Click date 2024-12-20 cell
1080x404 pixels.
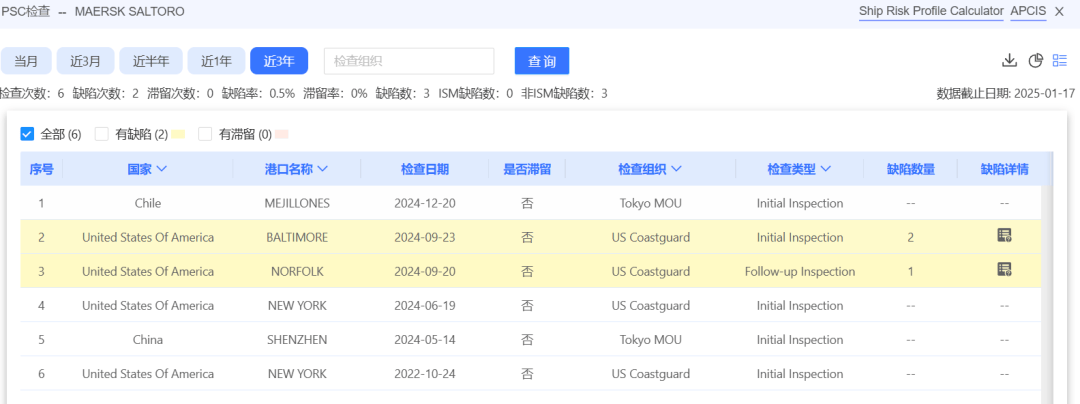(425, 203)
